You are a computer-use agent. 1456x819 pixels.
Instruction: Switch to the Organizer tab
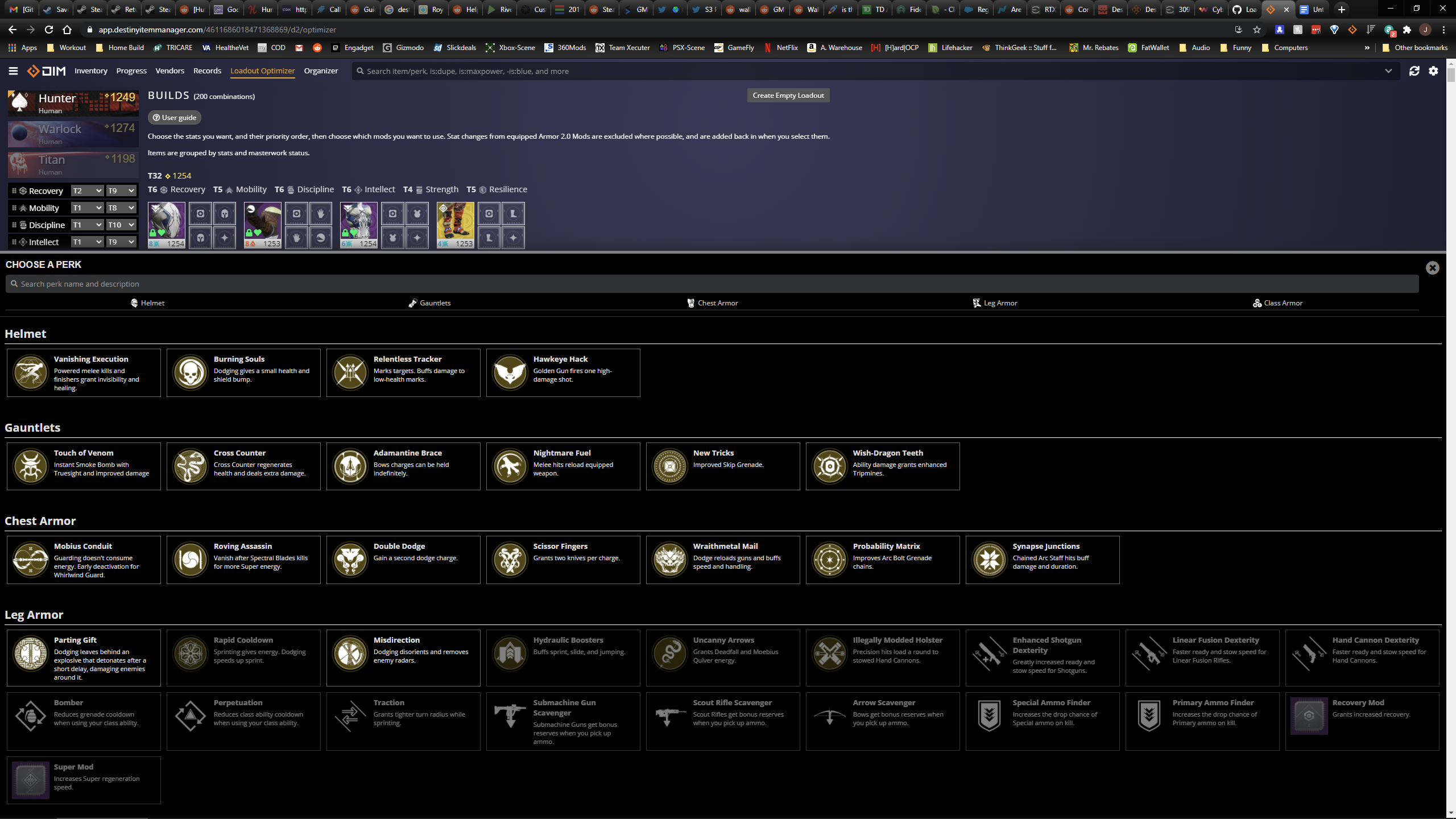[x=321, y=71]
